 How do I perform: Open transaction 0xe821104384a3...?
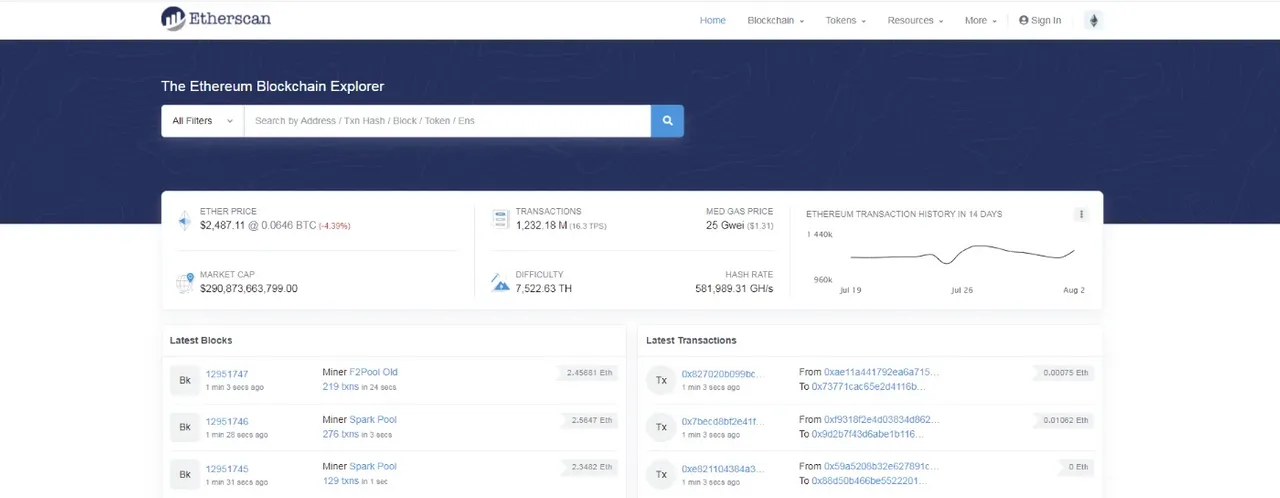tap(723, 468)
